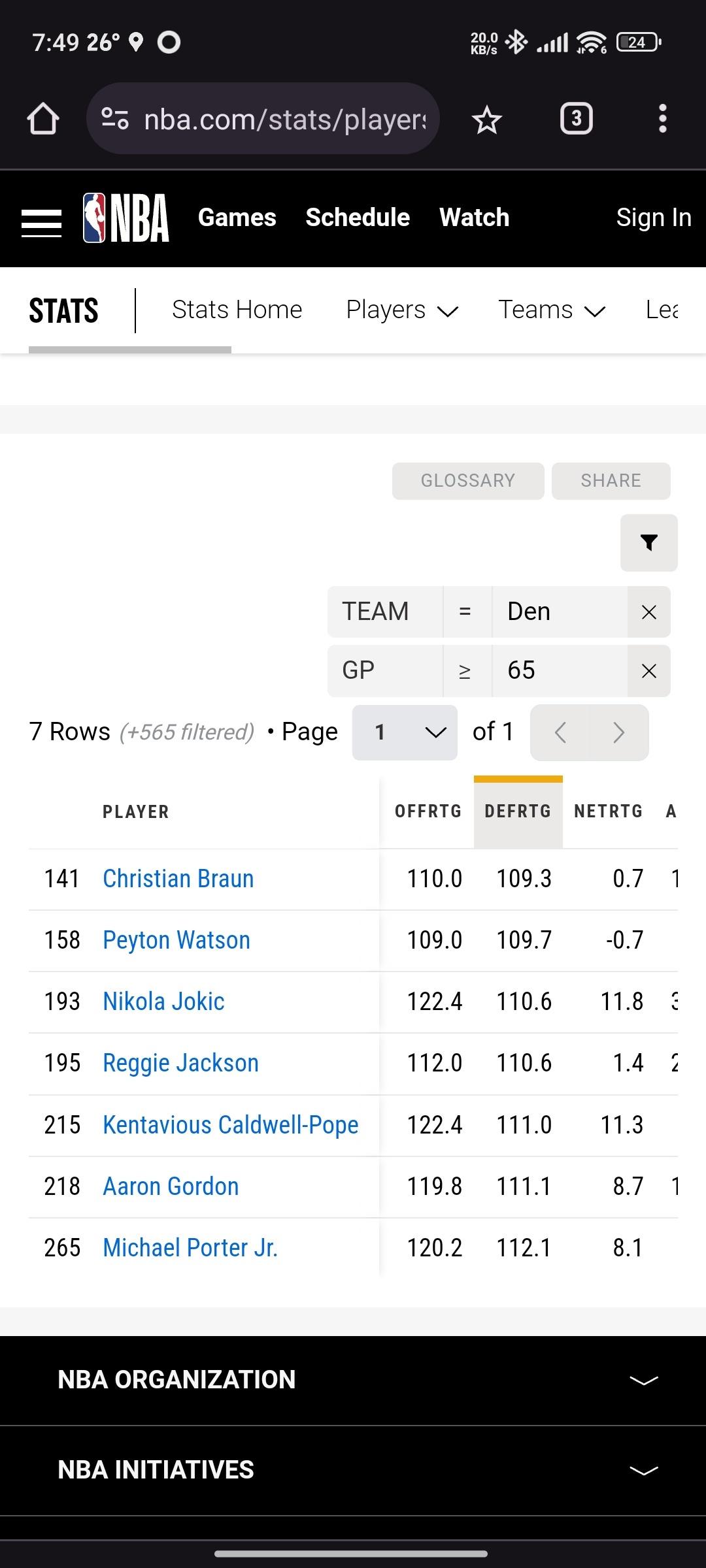Bookmark page with star icon
The image size is (706, 1568).
click(x=487, y=120)
